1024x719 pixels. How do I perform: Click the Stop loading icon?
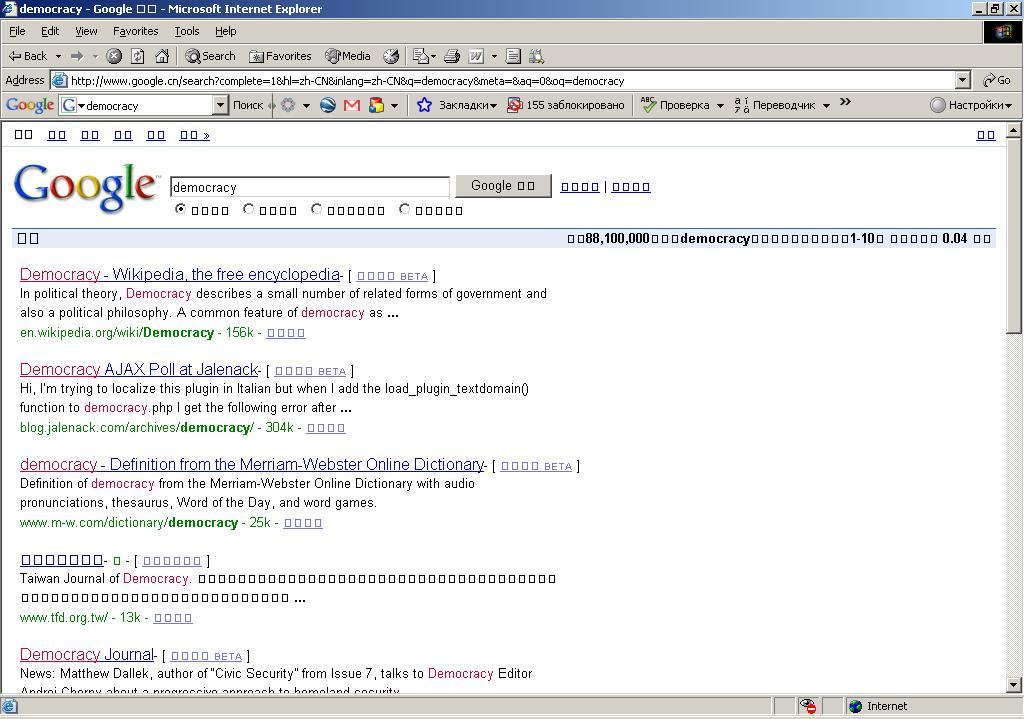[x=114, y=56]
